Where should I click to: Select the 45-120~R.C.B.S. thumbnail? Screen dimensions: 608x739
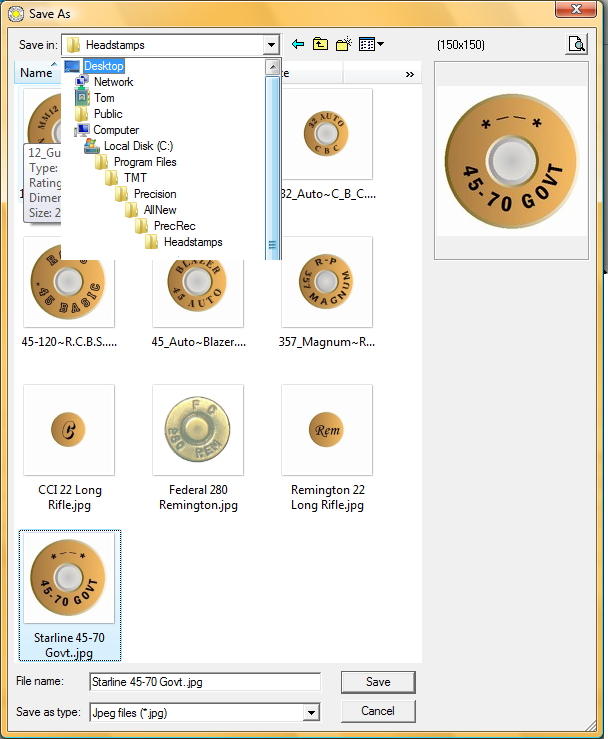tap(69, 282)
